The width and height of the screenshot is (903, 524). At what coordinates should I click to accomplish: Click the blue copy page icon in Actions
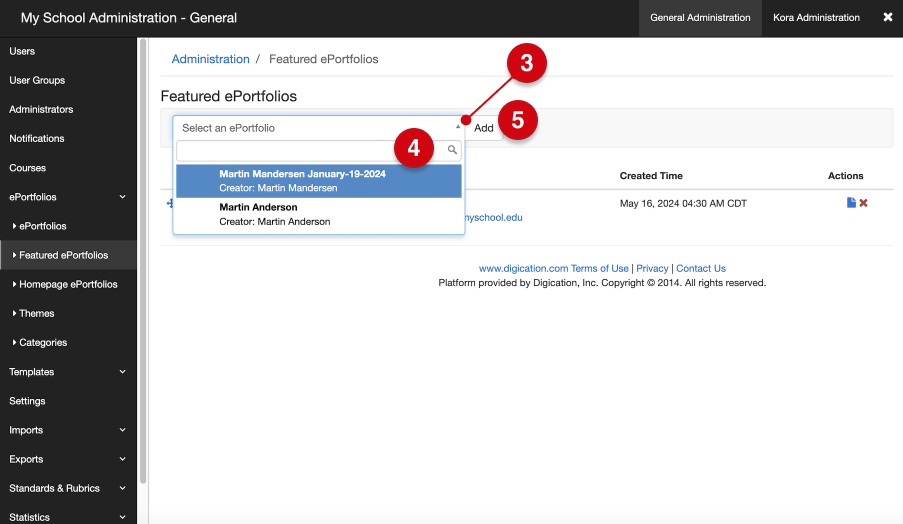tap(851, 203)
